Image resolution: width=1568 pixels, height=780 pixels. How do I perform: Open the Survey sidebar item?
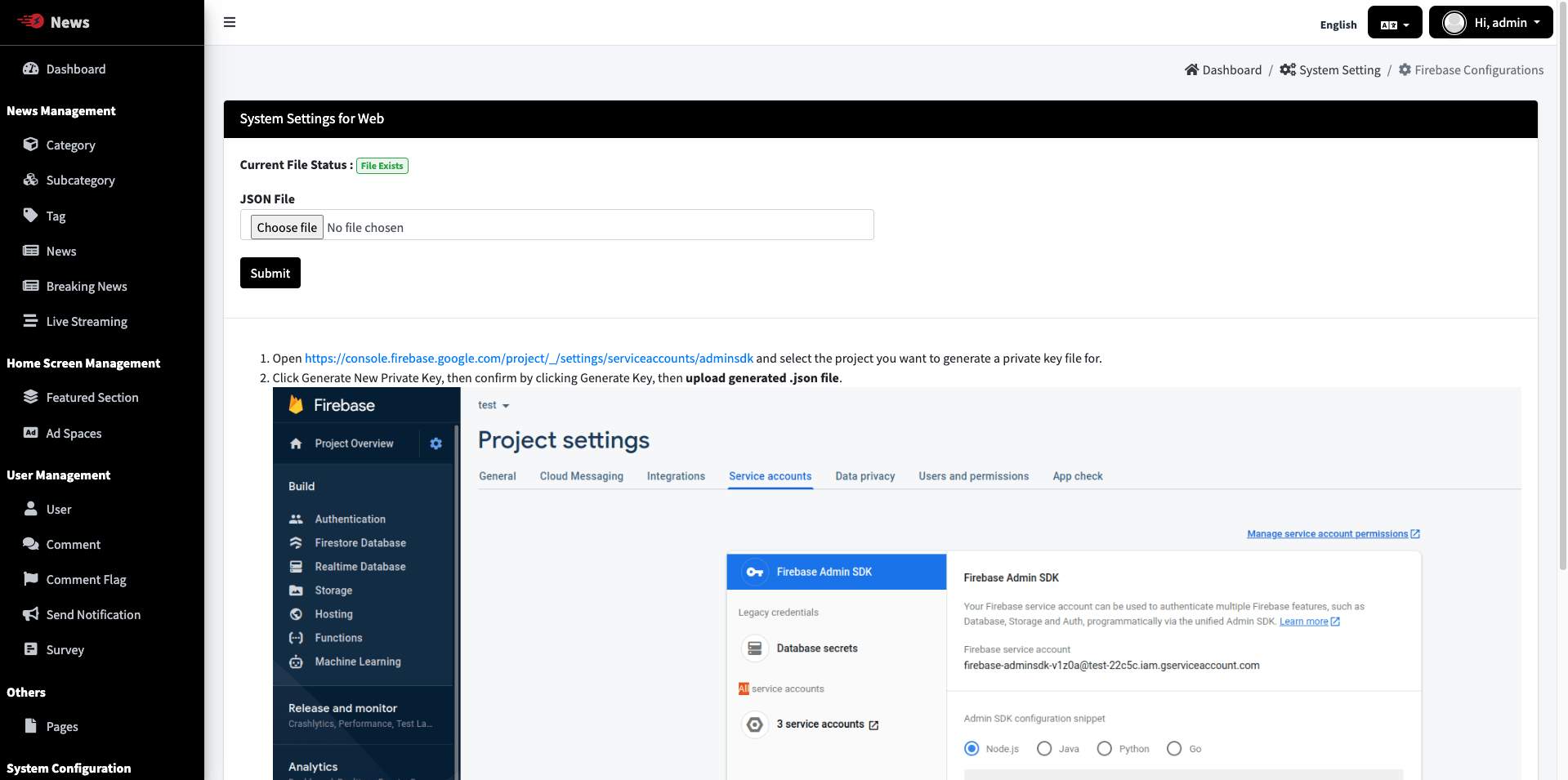click(x=65, y=650)
